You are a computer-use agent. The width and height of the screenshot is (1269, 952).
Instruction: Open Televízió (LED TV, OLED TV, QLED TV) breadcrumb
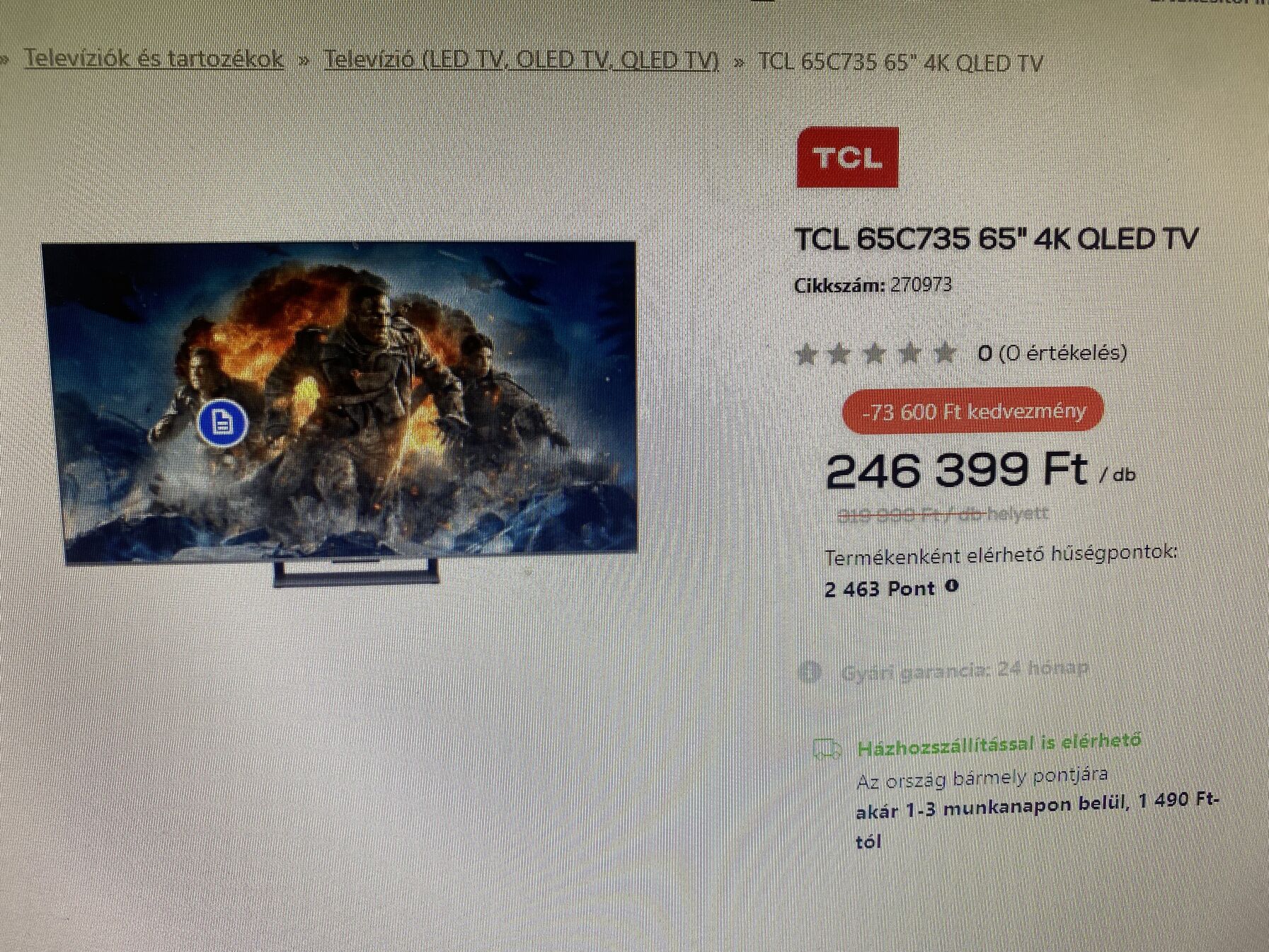[522, 60]
